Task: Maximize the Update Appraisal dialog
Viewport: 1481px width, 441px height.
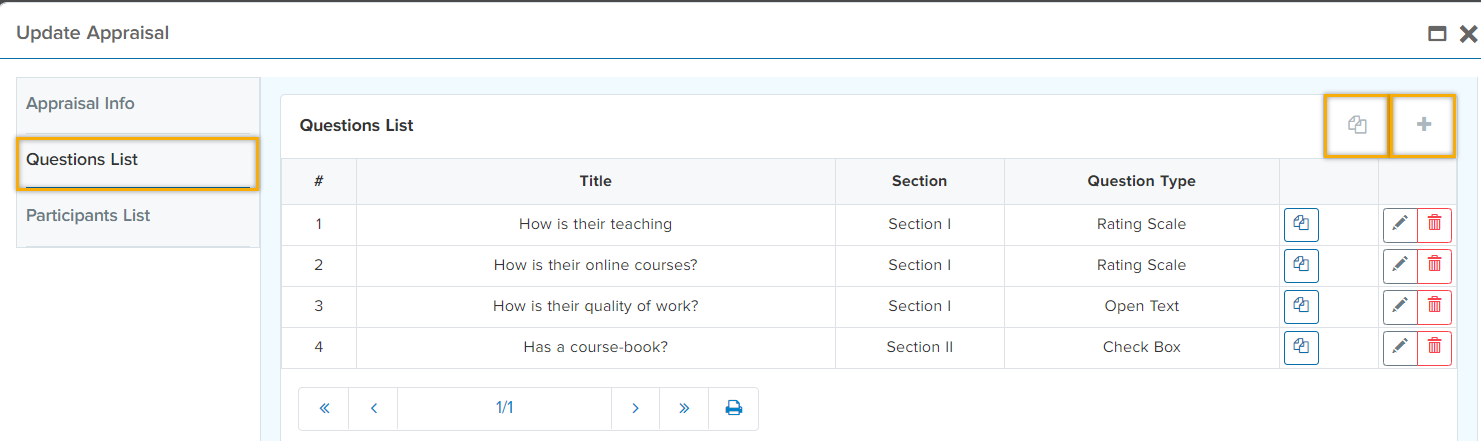Action: click(1437, 34)
